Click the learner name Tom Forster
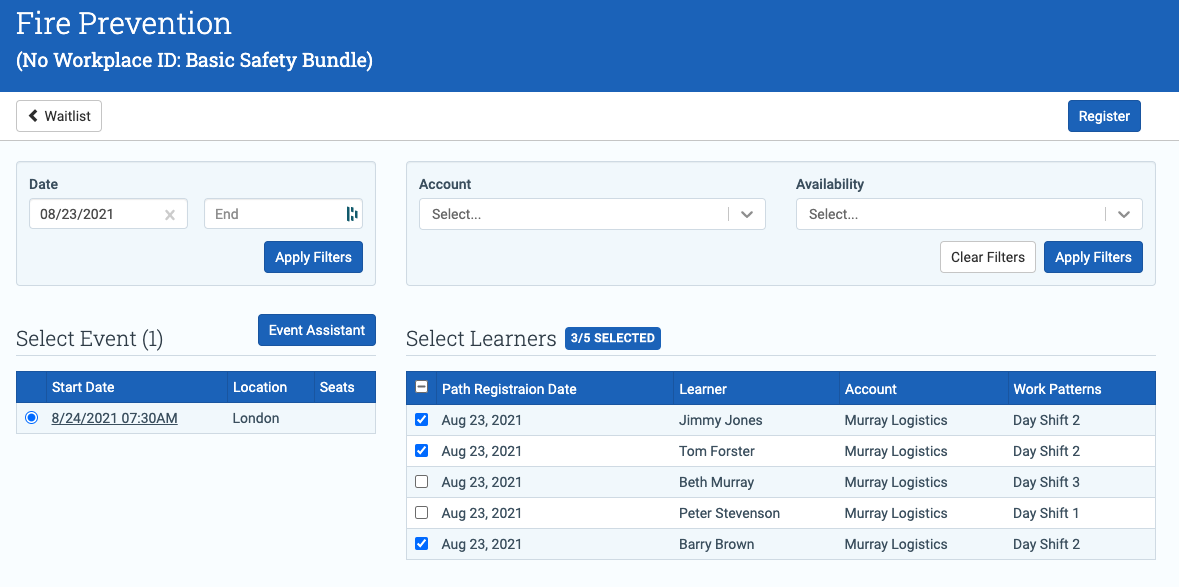1179x587 pixels. pos(717,451)
